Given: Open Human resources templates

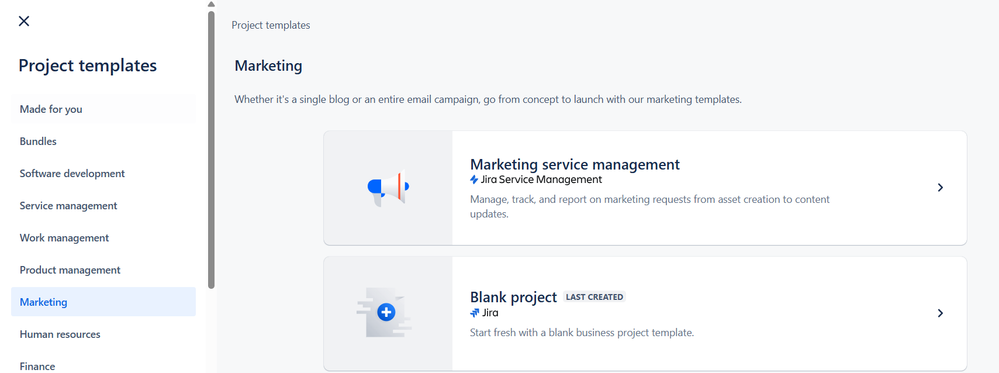Looking at the screenshot, I should coord(103,334).
